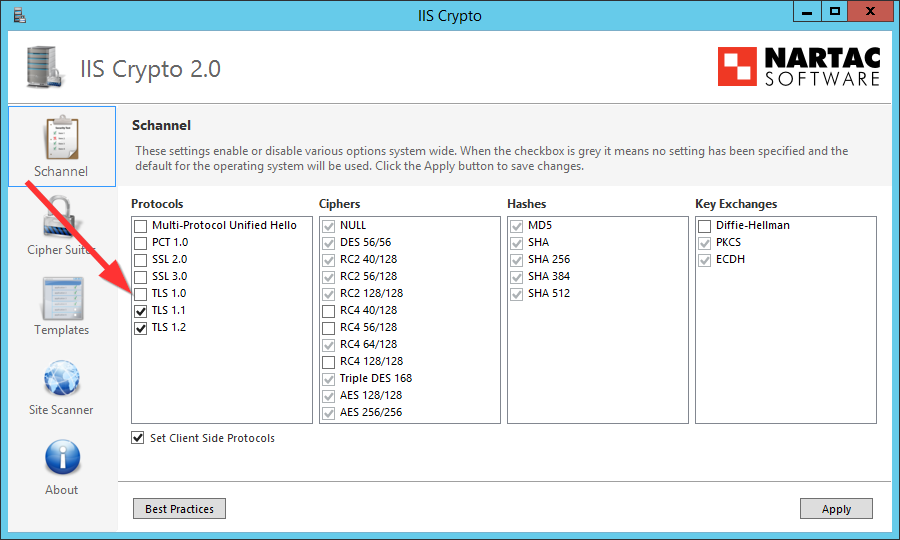The width and height of the screenshot is (900, 540).
Task: Maximize the IIS Crypto window
Action: (x=835, y=11)
